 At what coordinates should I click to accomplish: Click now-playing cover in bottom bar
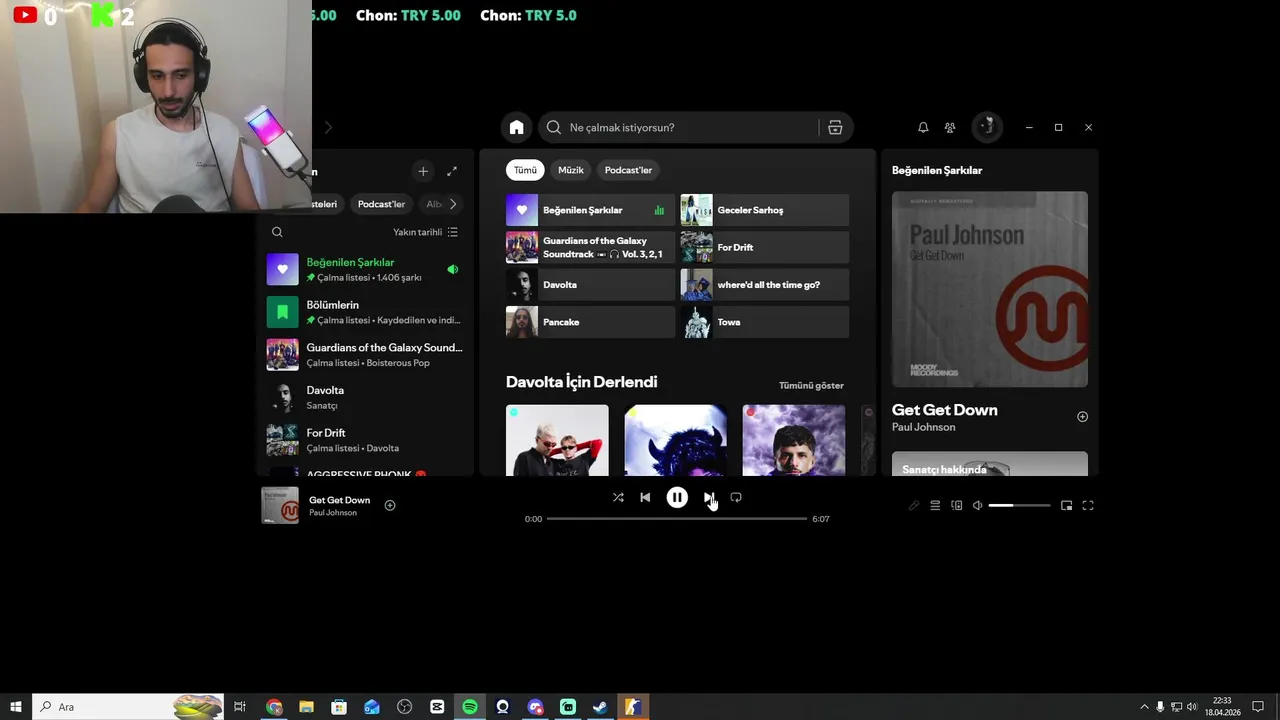click(x=280, y=505)
